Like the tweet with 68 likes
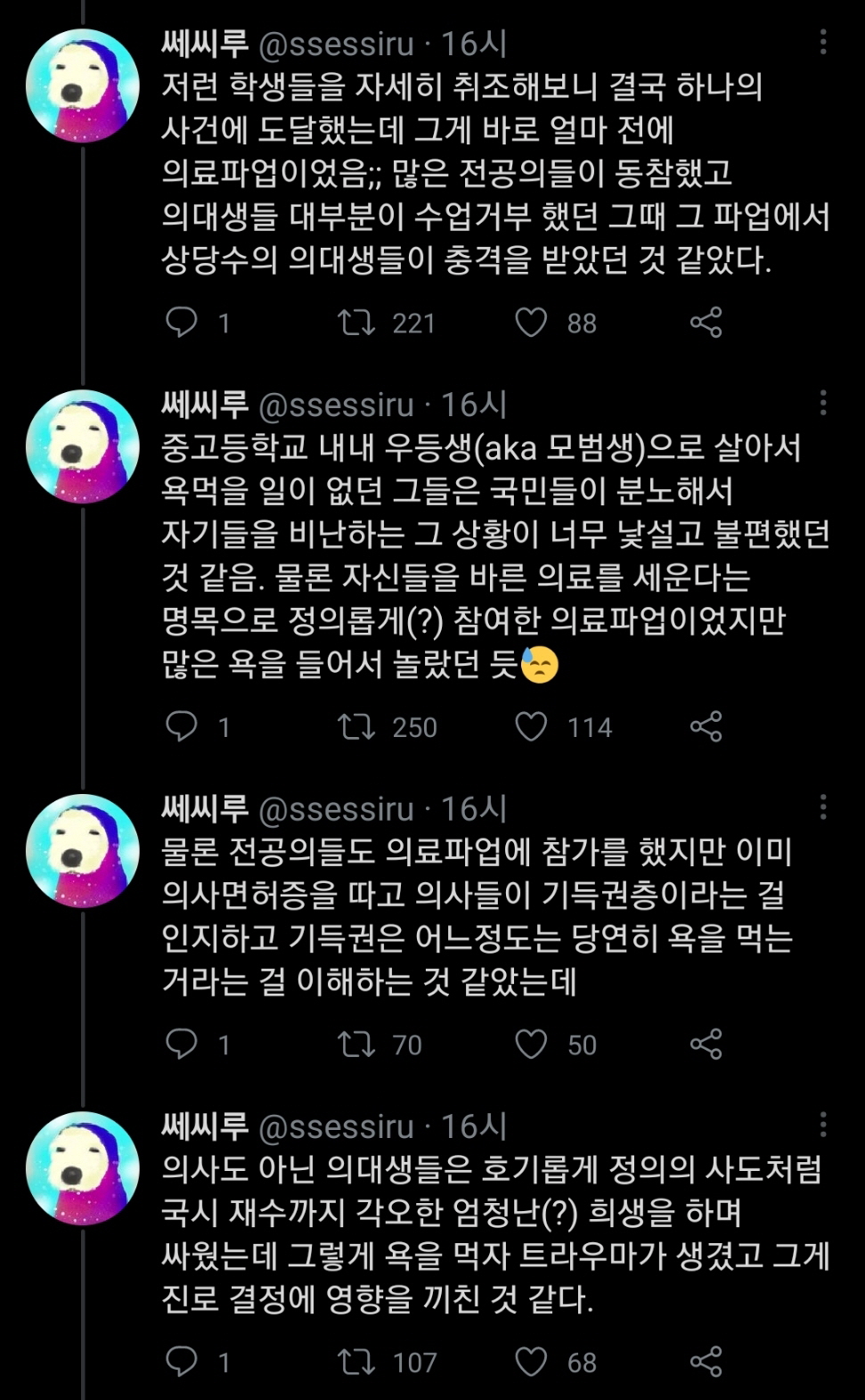Screen dimensions: 865x1400 (531, 1362)
